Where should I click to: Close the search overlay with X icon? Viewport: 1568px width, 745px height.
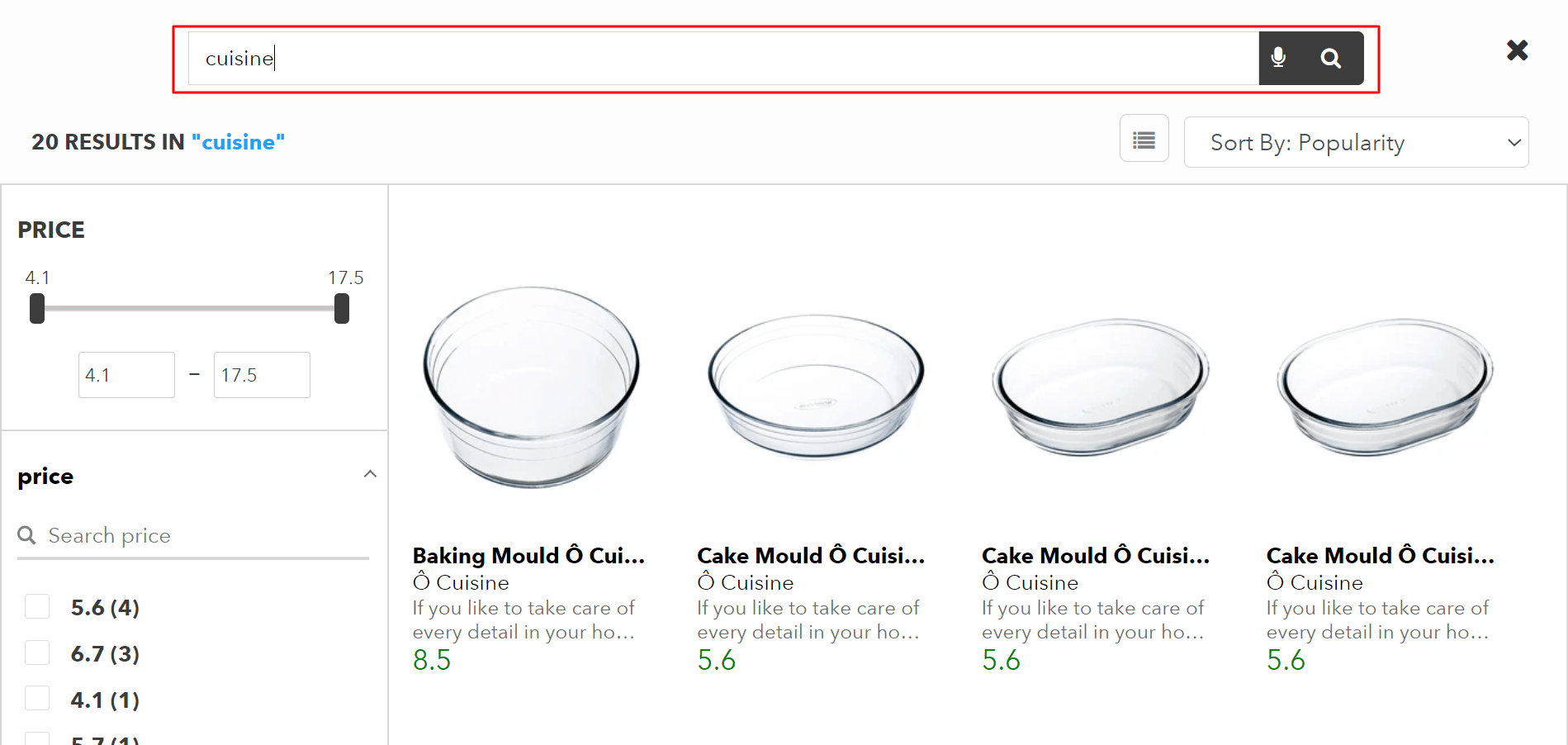point(1517,50)
